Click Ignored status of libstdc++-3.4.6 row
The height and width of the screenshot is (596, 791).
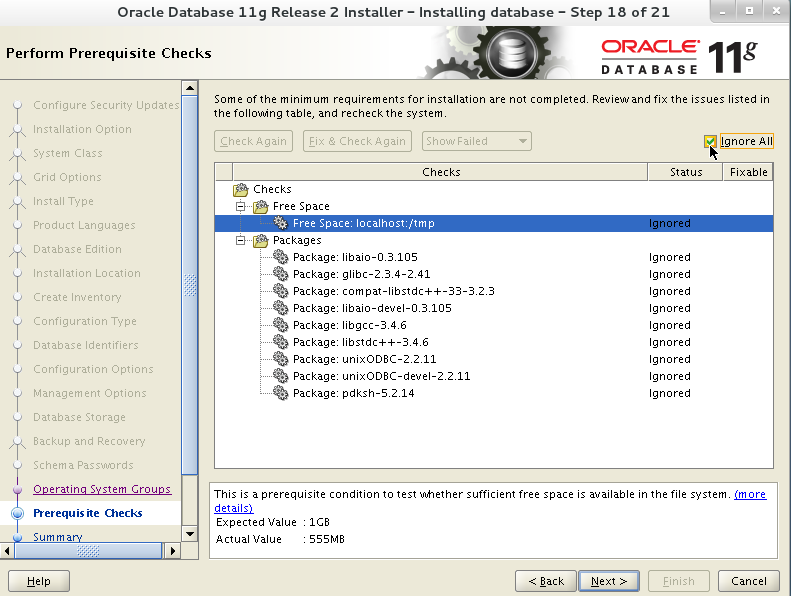[669, 342]
